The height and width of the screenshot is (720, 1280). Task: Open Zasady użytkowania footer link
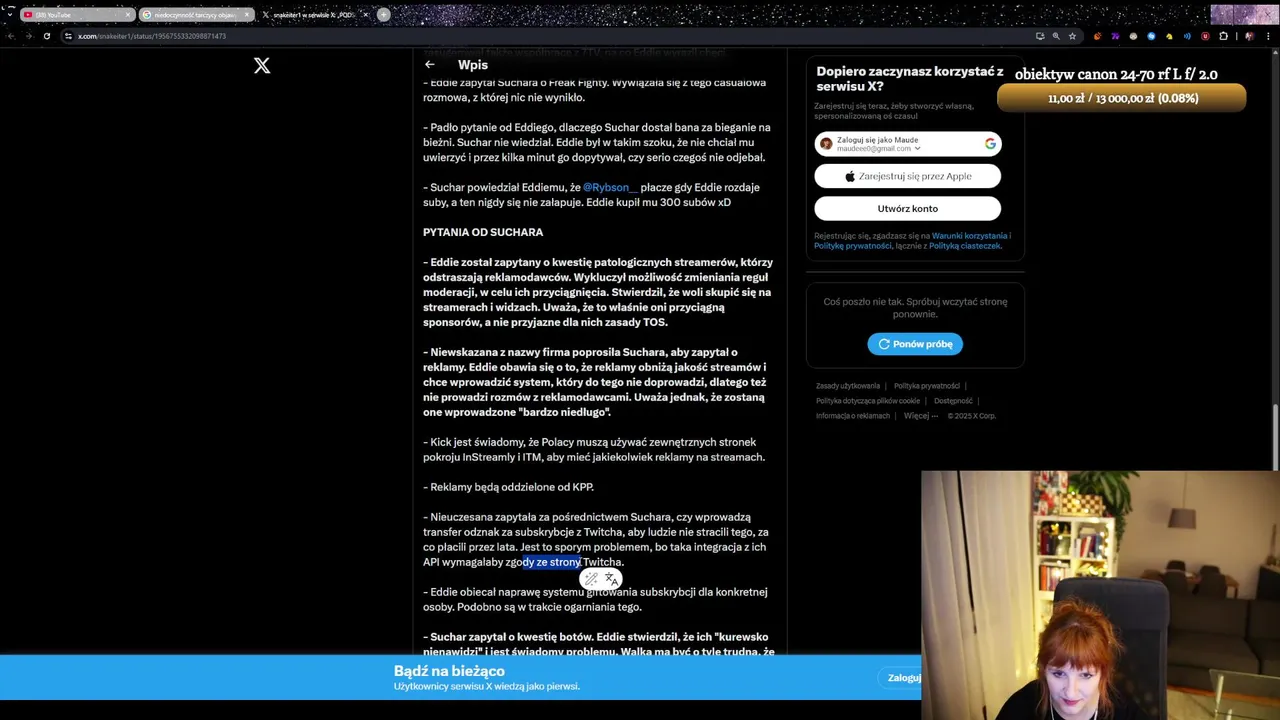[848, 386]
